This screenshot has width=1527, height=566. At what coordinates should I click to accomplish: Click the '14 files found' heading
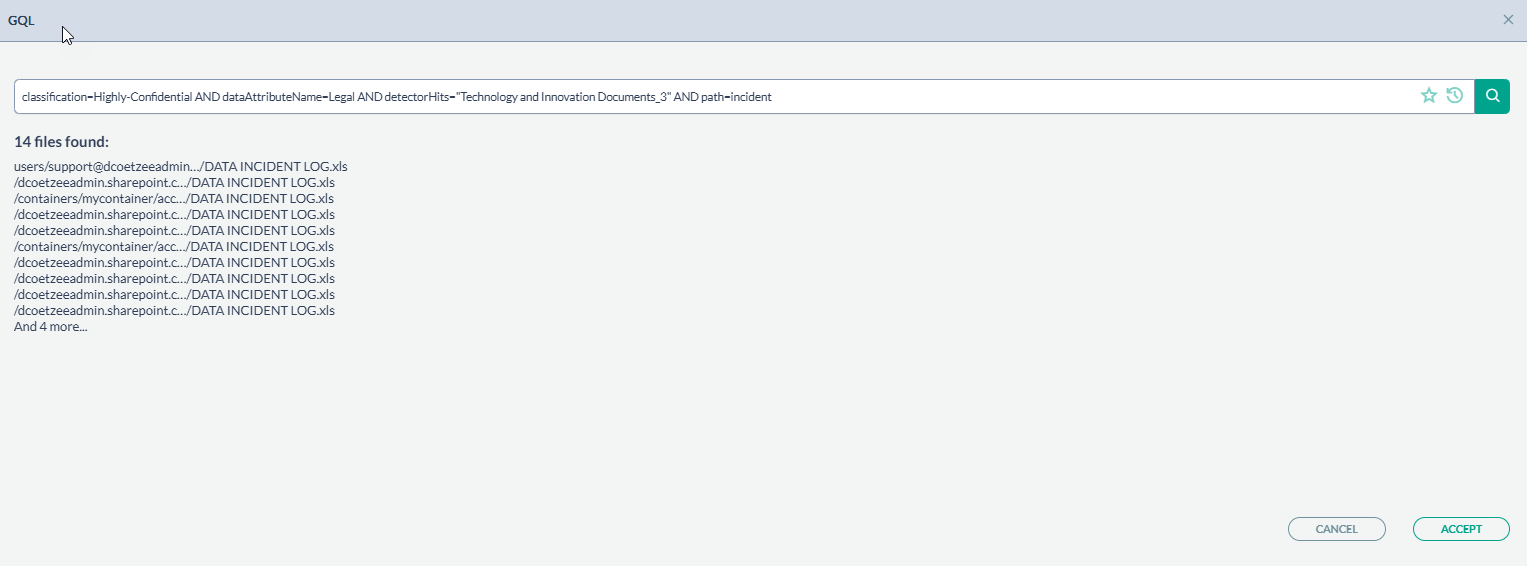pos(61,142)
